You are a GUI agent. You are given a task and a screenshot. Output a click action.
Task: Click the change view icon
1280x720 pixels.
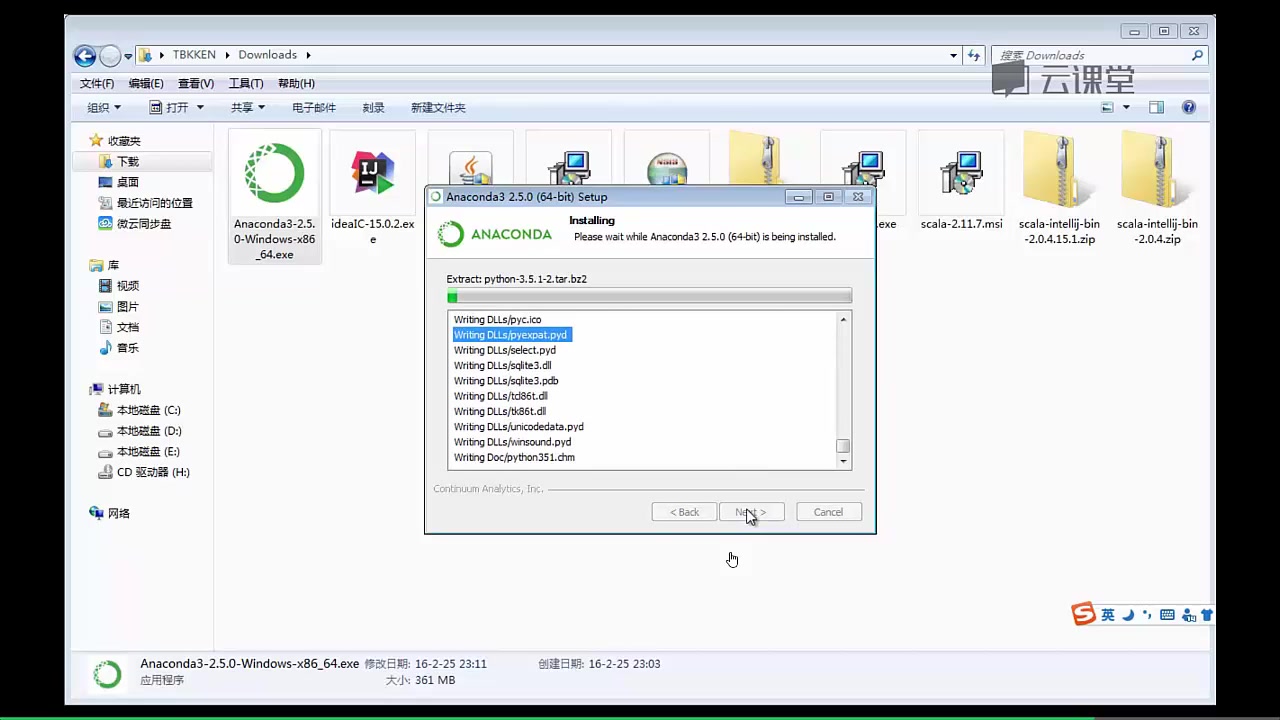[1107, 107]
